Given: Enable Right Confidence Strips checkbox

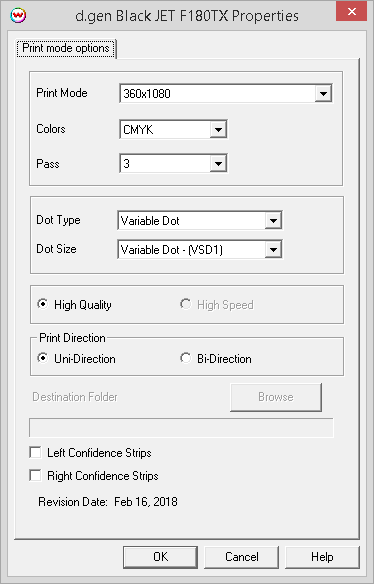Looking at the screenshot, I should (x=35, y=475).
